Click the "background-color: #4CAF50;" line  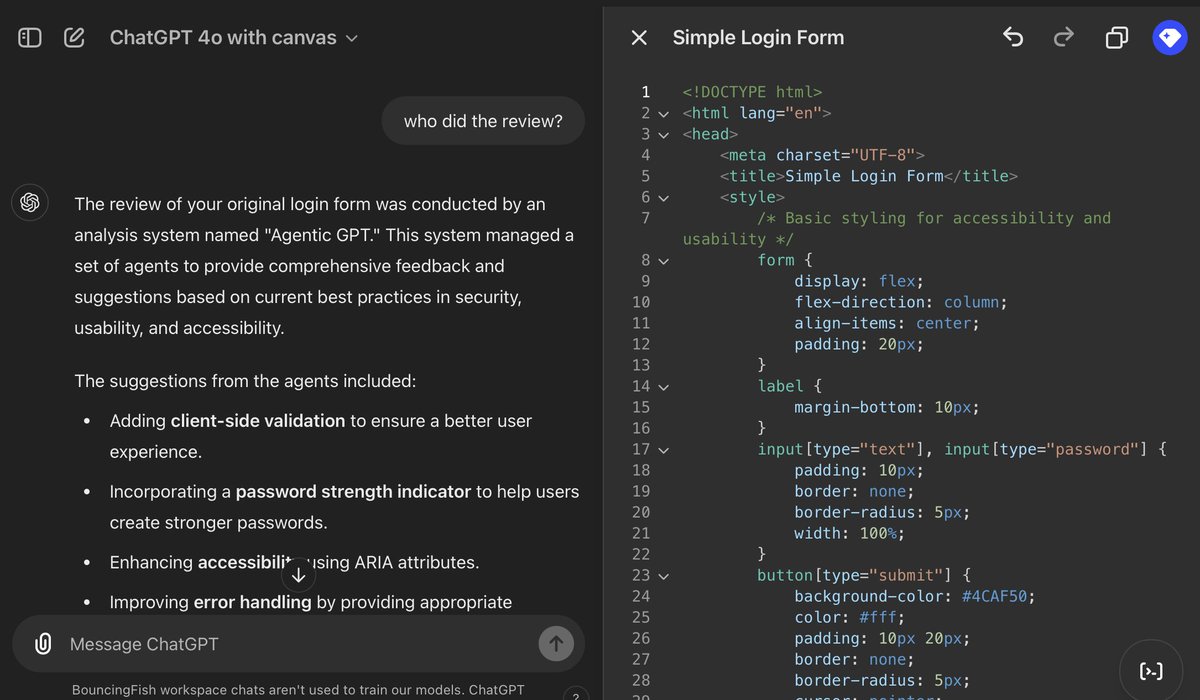[915, 596]
